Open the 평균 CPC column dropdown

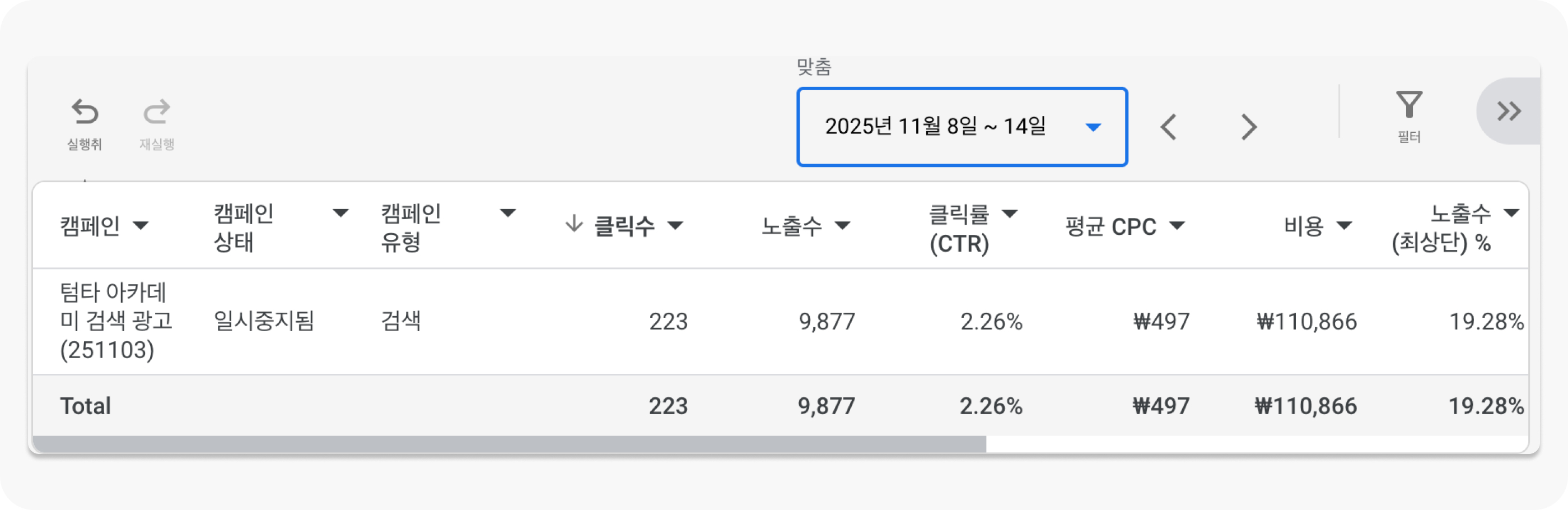pos(1177,228)
